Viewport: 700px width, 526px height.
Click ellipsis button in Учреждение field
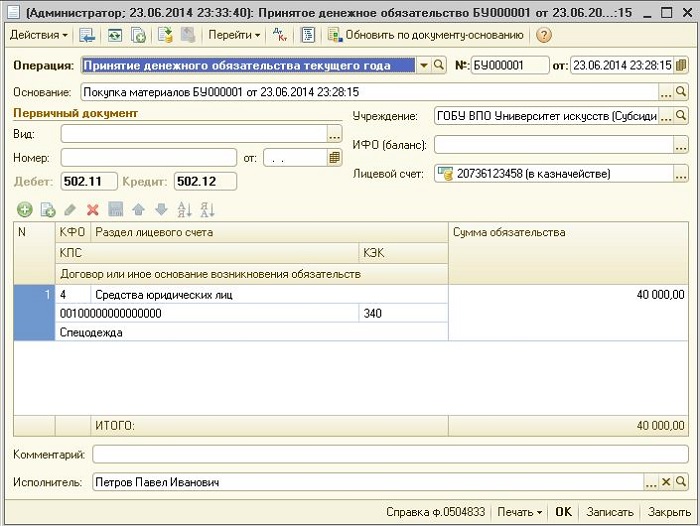coord(666,116)
